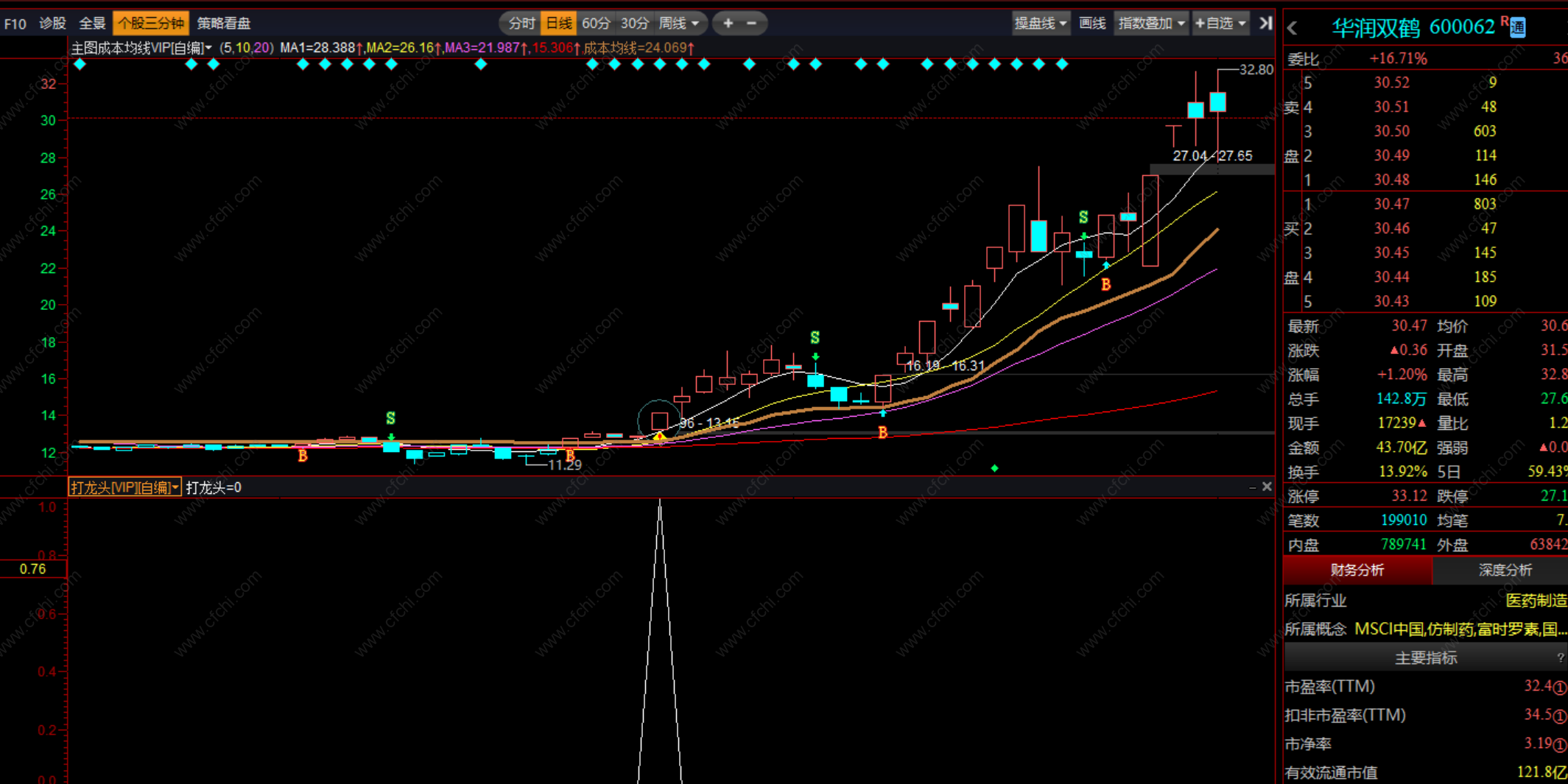1568x784 pixels.
Task: Click the 11.29 low price label
Action: point(565,465)
